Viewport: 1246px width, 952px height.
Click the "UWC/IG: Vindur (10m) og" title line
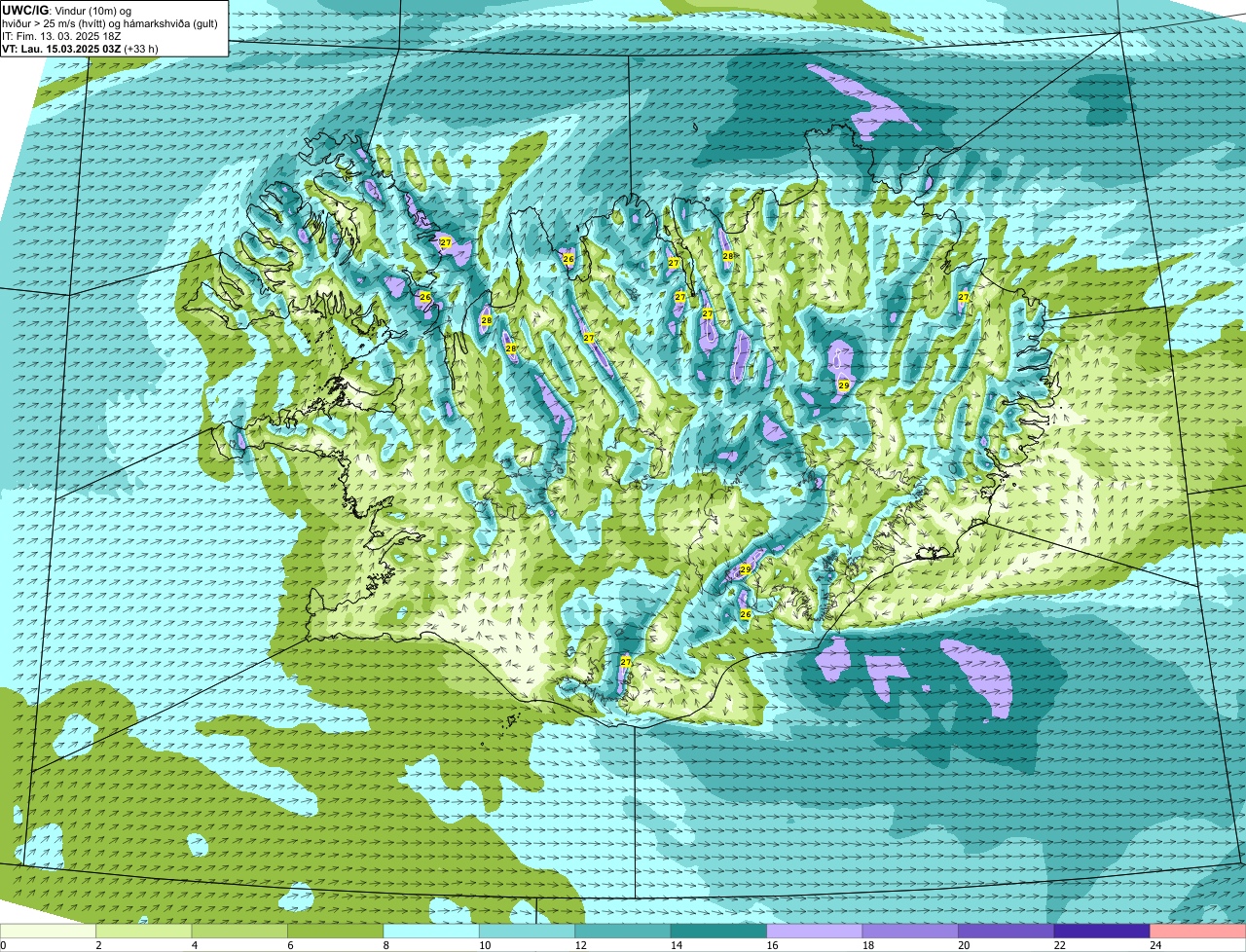67,10
